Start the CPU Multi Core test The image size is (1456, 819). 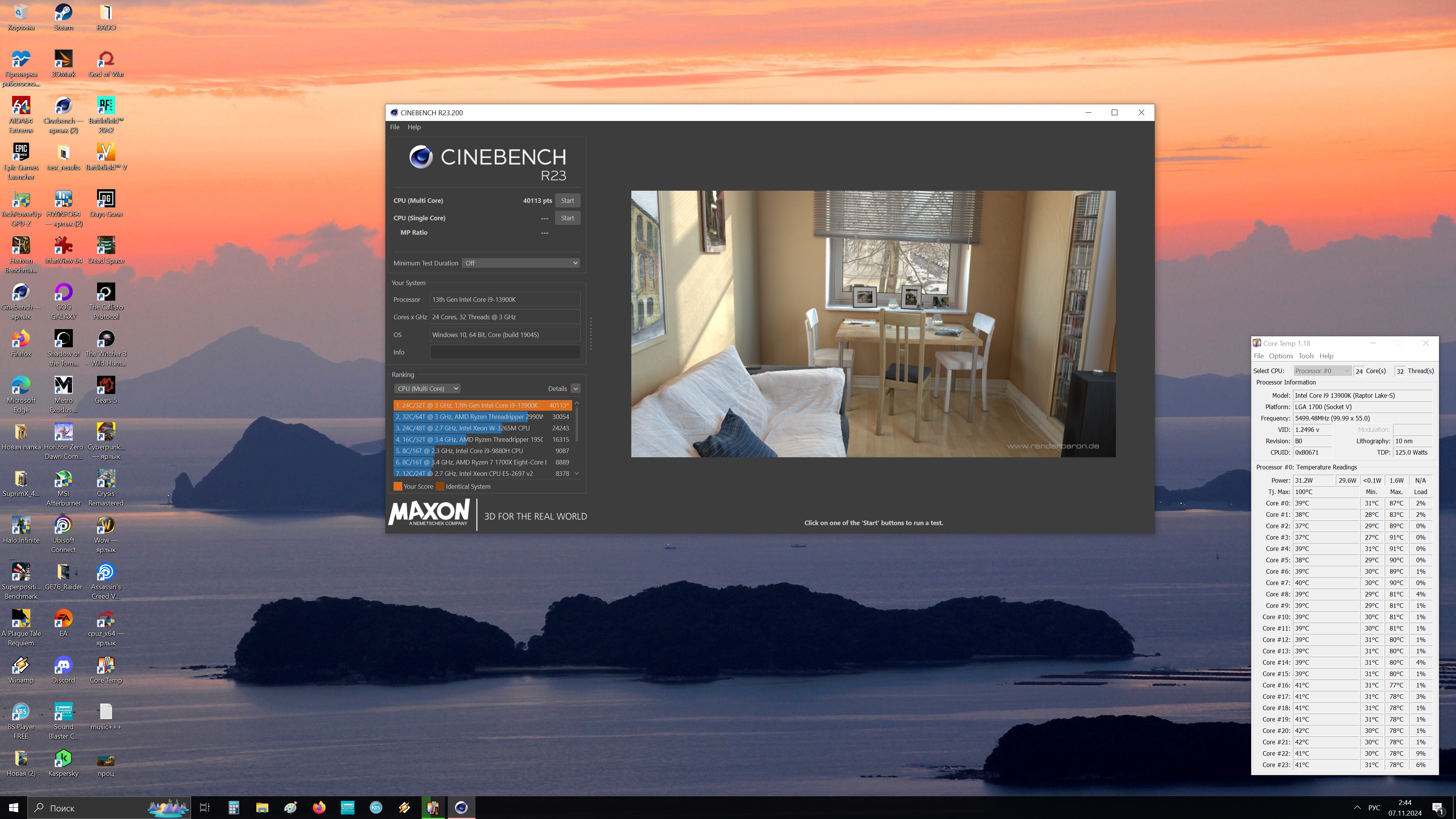[567, 201]
